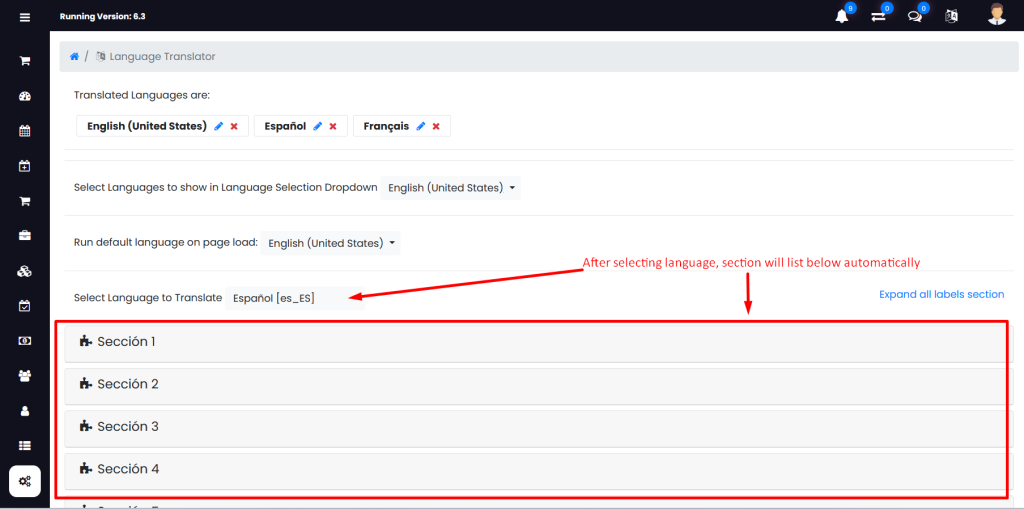Open the list sidebar icon
Image resolution: width=1024 pixels, height=509 pixels.
tap(25, 446)
